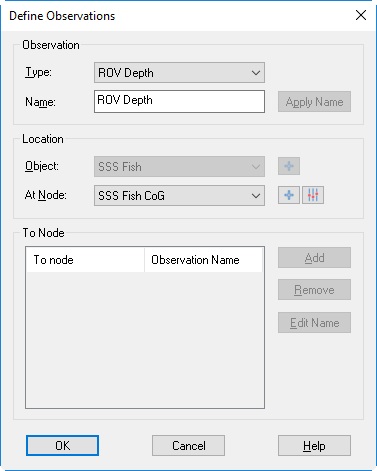Confirm with the OK button
Image resolution: width=377 pixels, height=471 pixels.
(62, 445)
